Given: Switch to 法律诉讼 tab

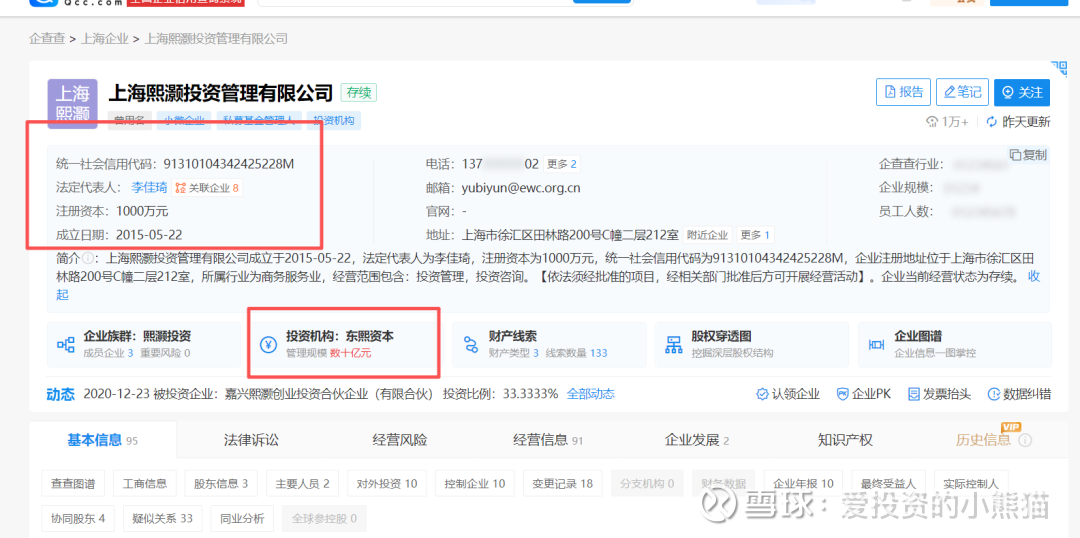Looking at the screenshot, I should click(251, 440).
